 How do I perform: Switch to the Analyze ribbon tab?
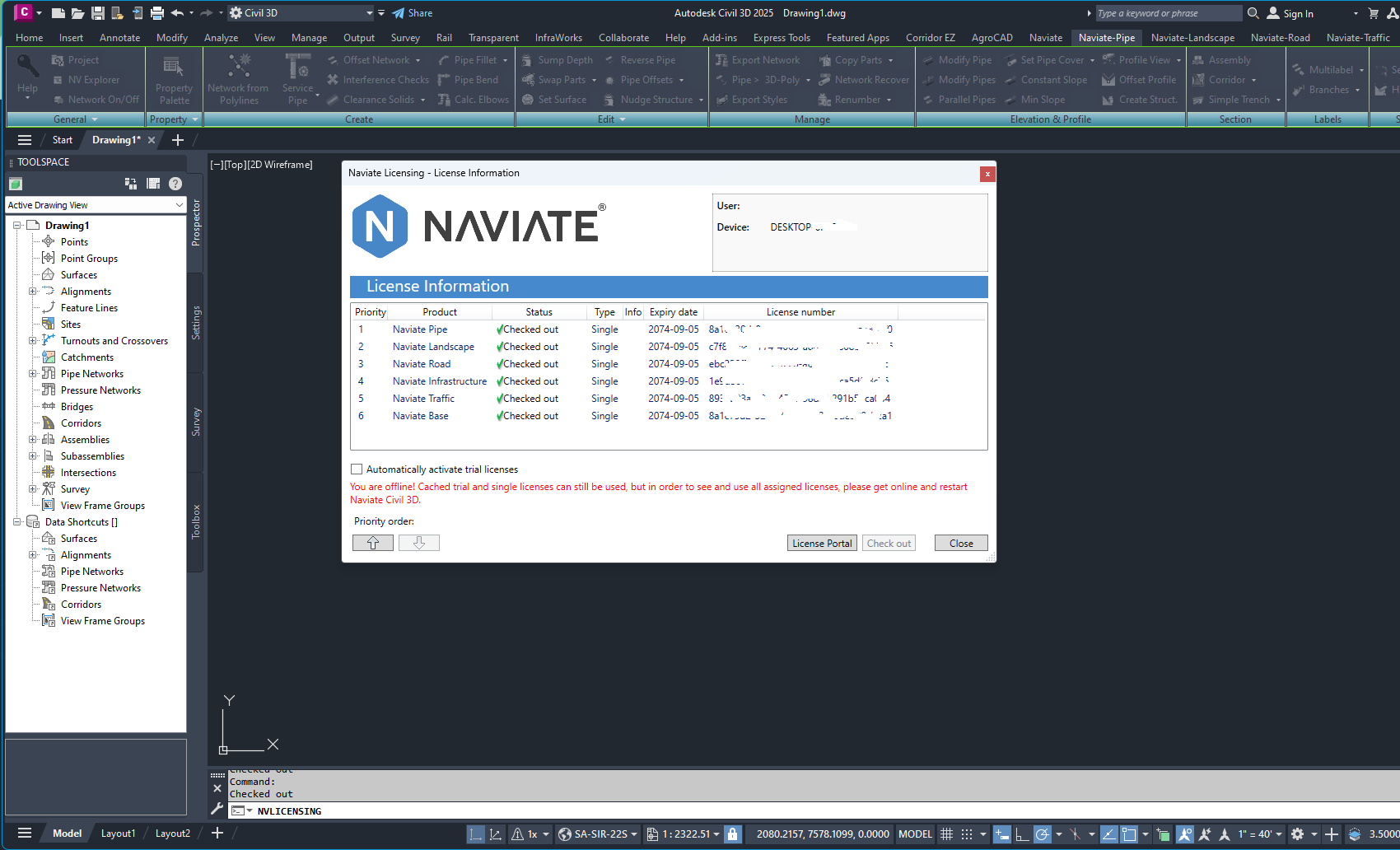(x=221, y=38)
